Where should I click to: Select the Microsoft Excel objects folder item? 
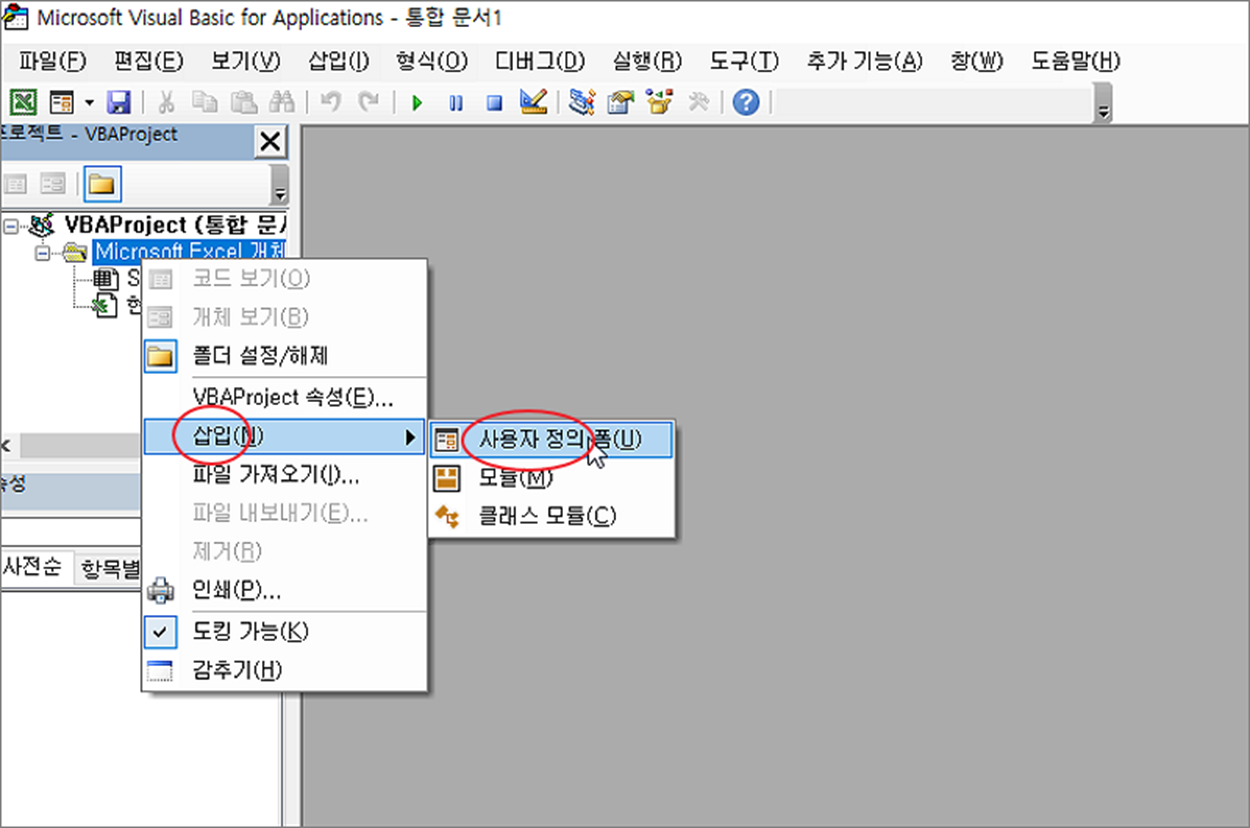[190, 251]
